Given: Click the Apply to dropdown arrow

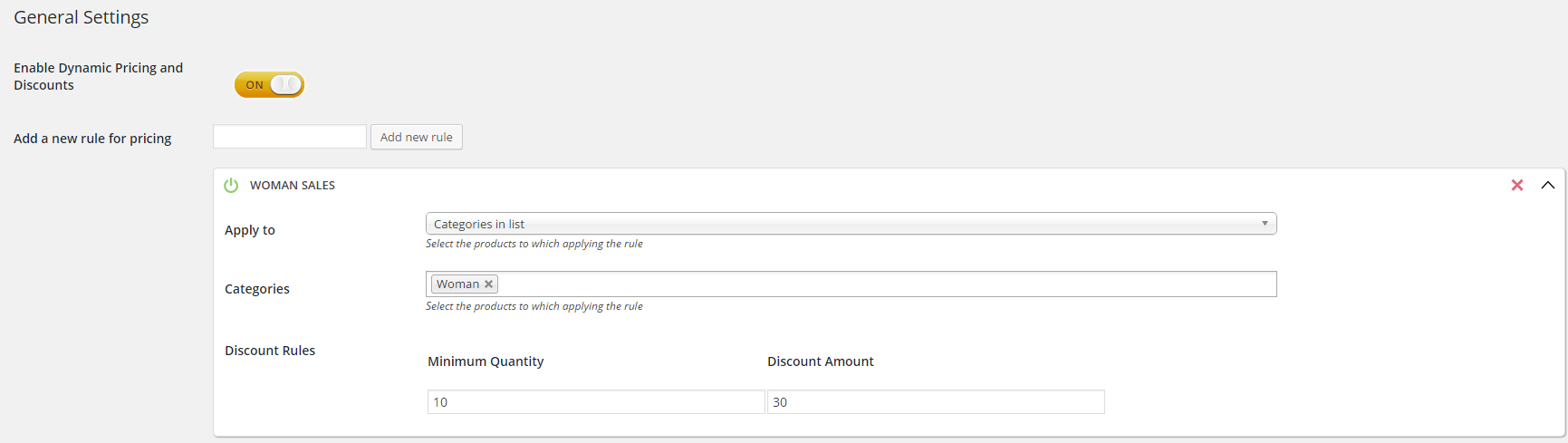Looking at the screenshot, I should pos(1265,224).
